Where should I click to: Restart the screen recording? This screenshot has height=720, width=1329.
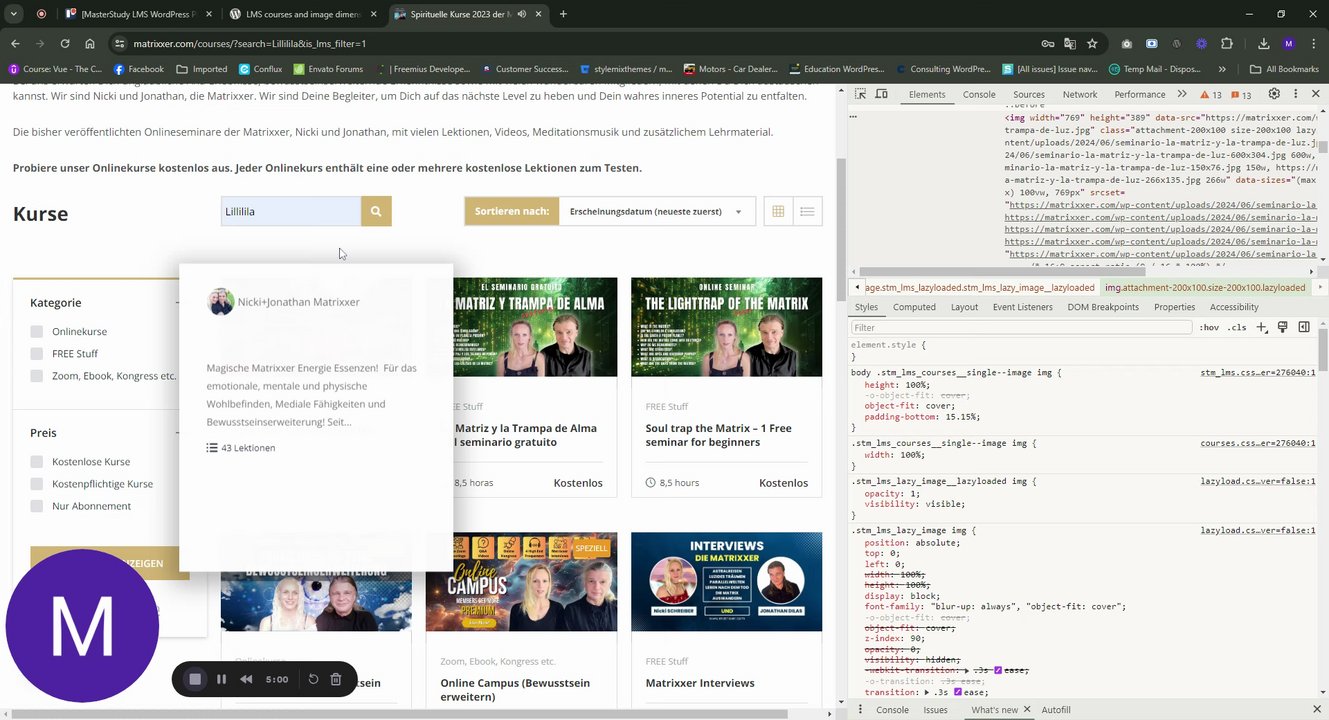click(313, 679)
